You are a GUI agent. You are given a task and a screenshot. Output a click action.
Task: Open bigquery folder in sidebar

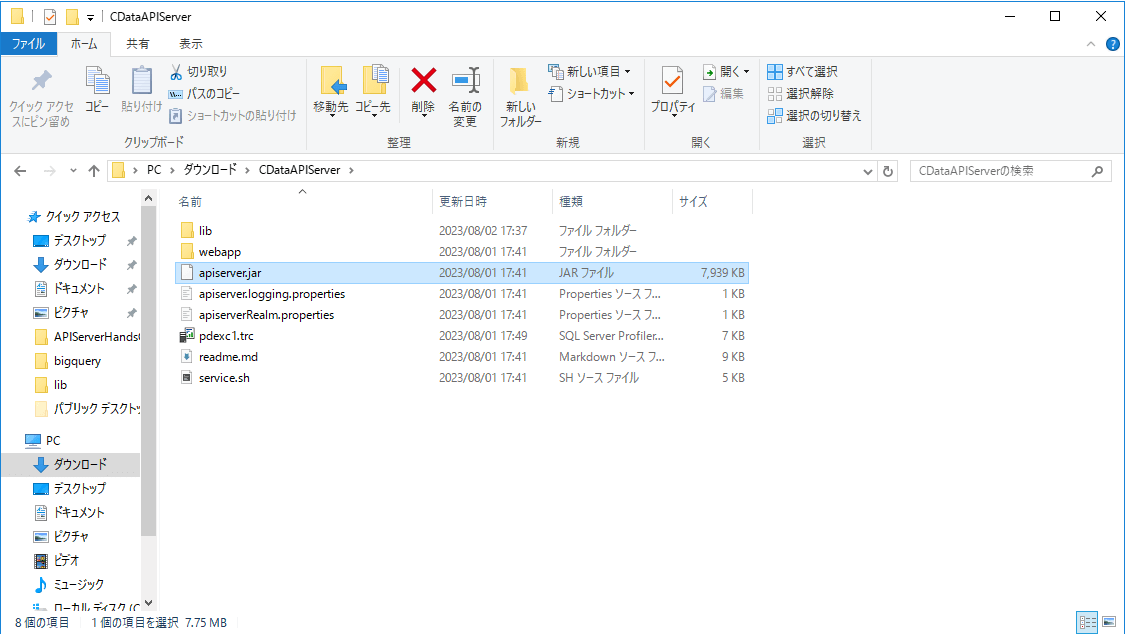(x=68, y=361)
